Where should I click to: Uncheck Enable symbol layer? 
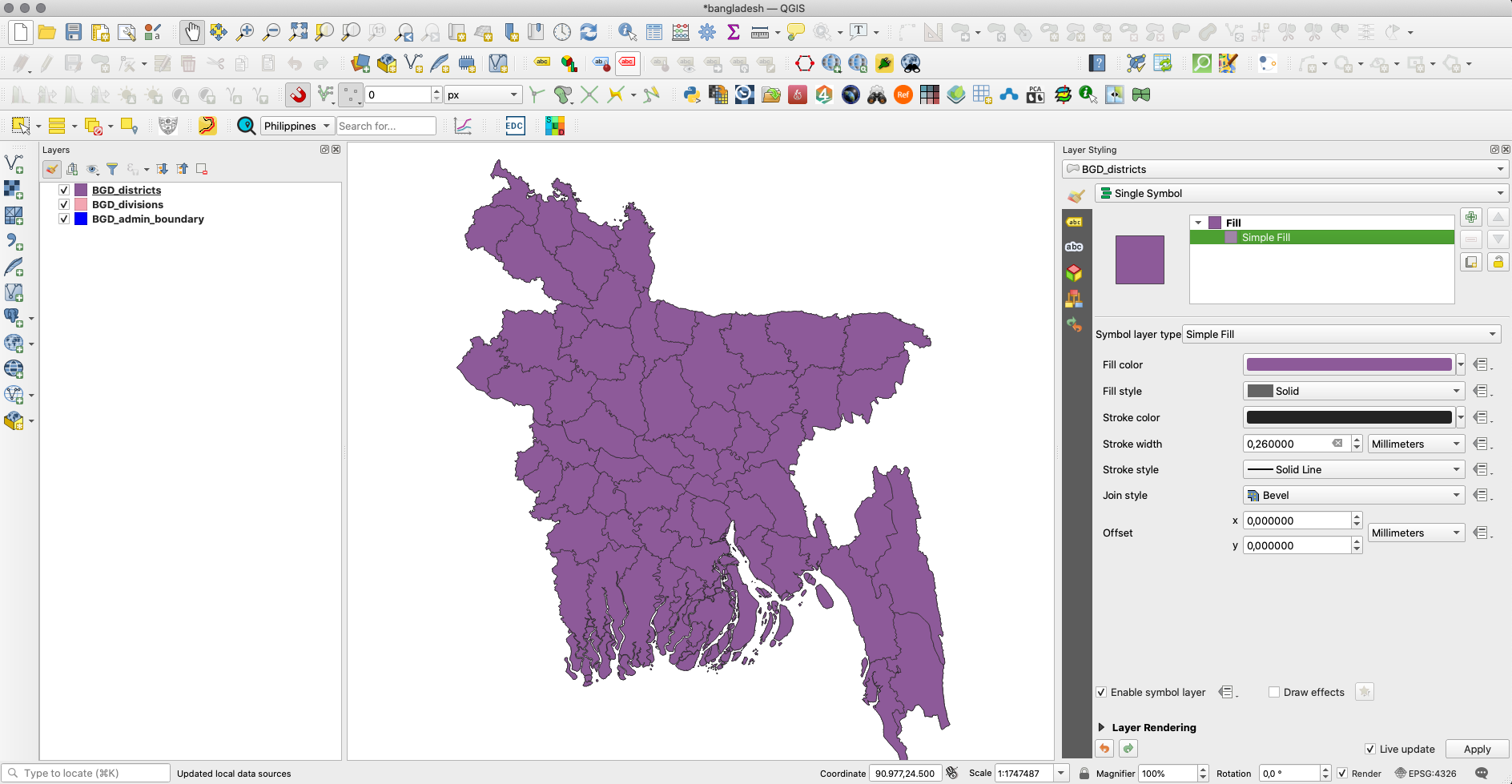[x=1101, y=692]
